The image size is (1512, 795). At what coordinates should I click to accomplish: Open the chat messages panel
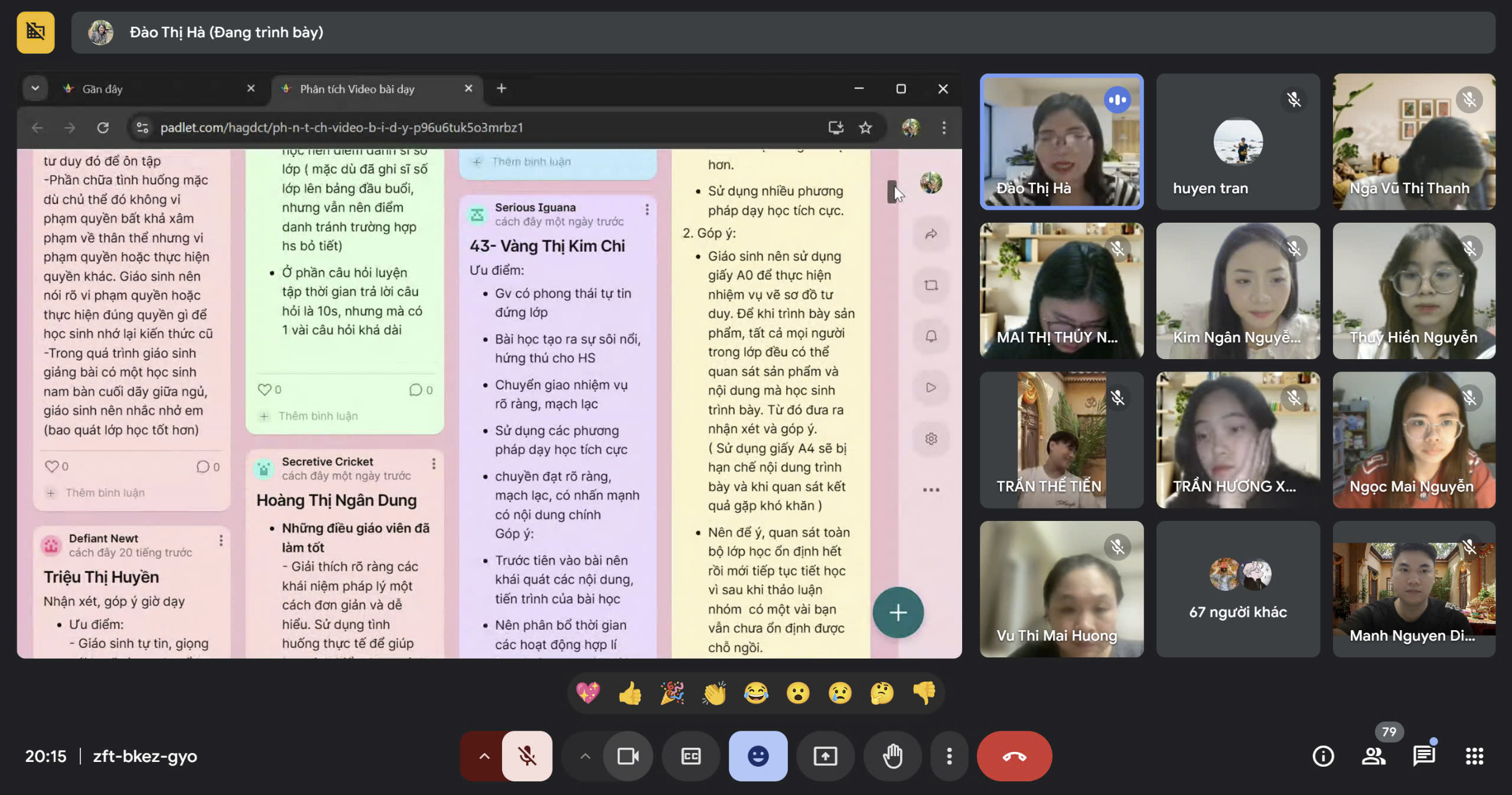click(1424, 756)
